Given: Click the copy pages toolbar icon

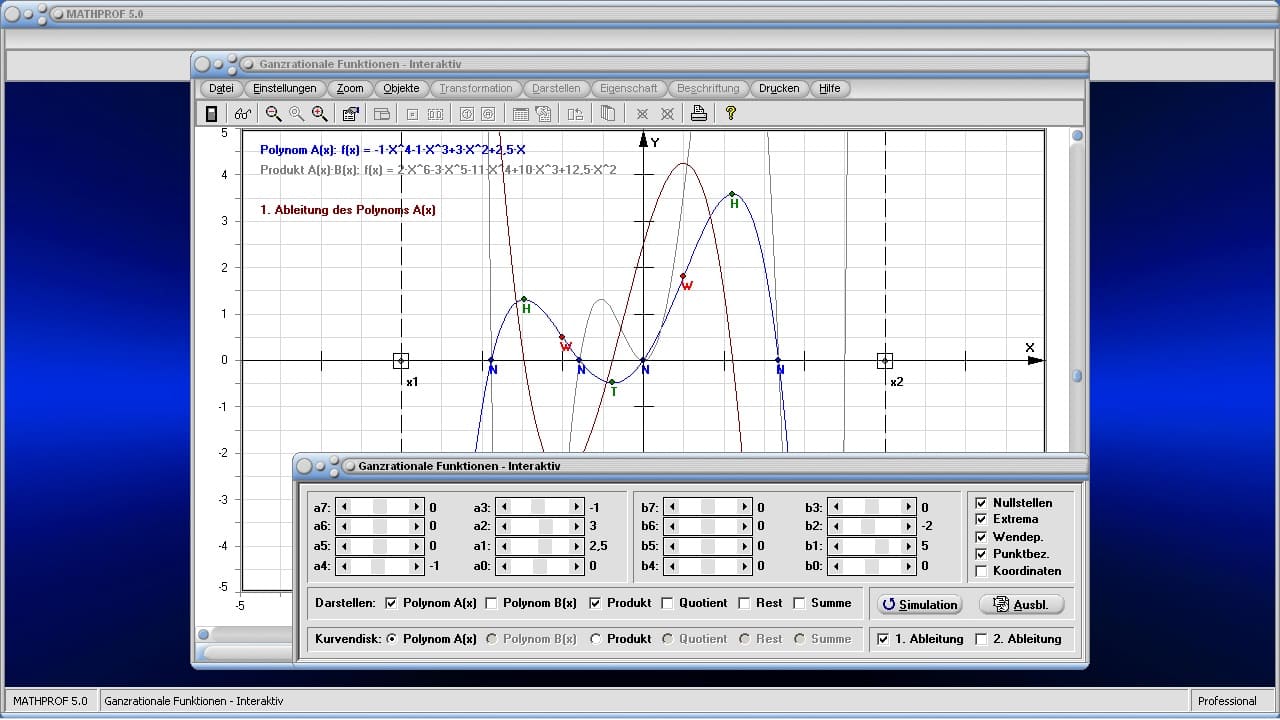Looking at the screenshot, I should (x=607, y=114).
